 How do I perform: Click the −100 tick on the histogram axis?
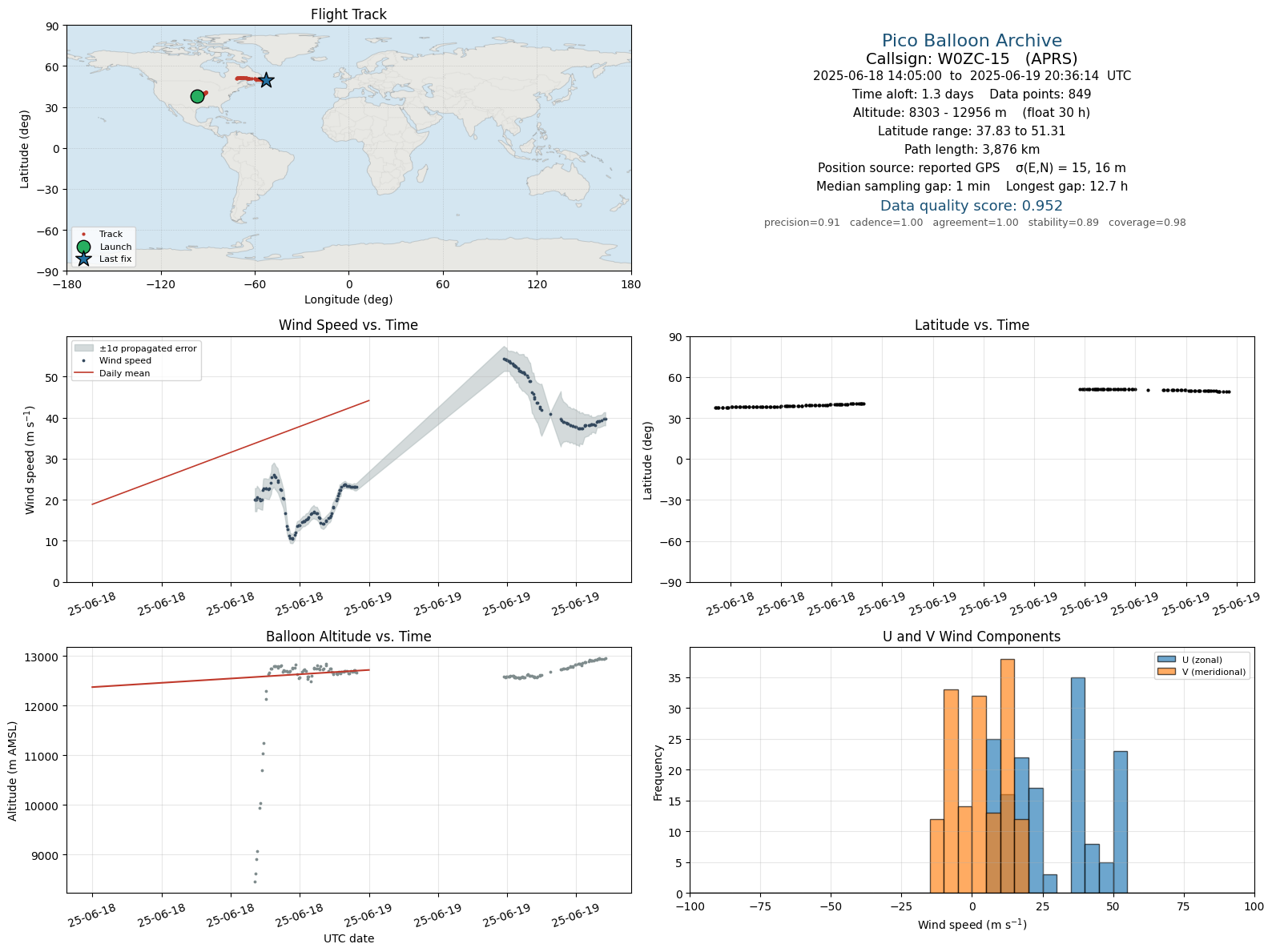tap(690, 907)
